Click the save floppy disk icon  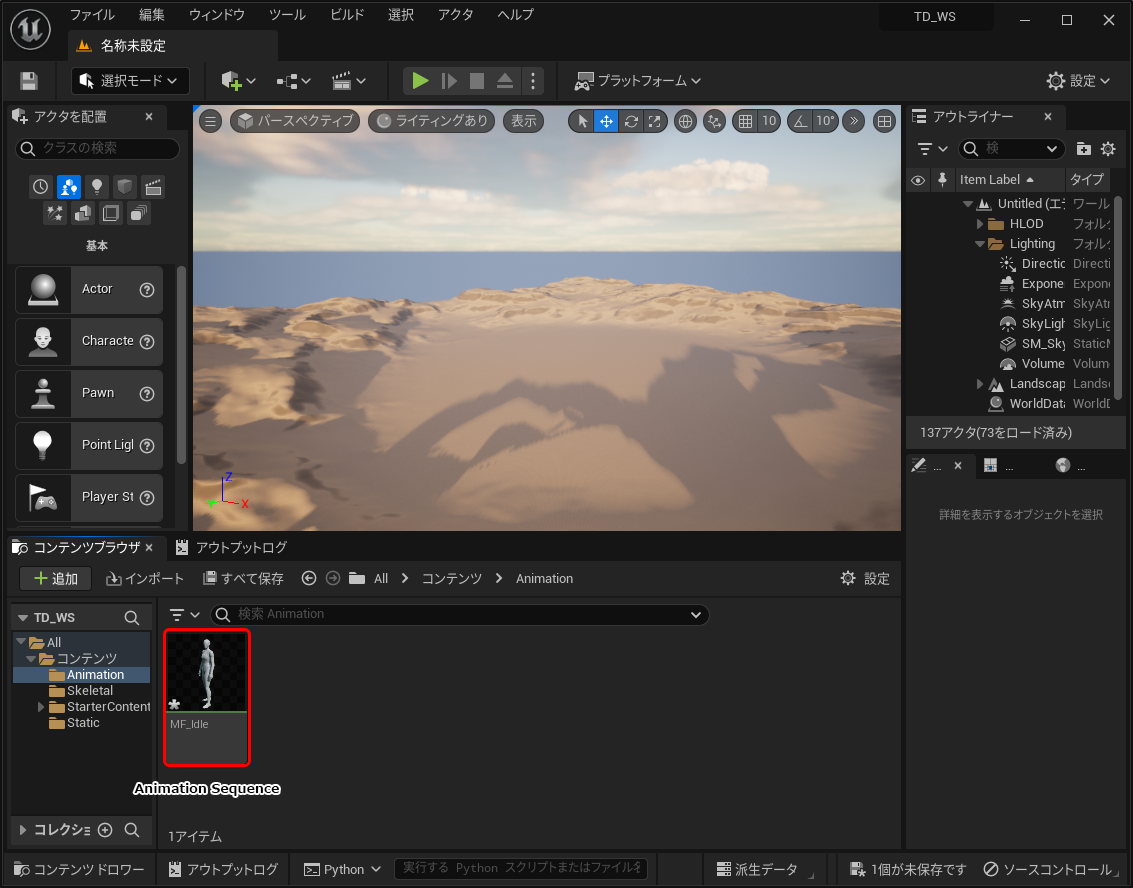tap(29, 81)
